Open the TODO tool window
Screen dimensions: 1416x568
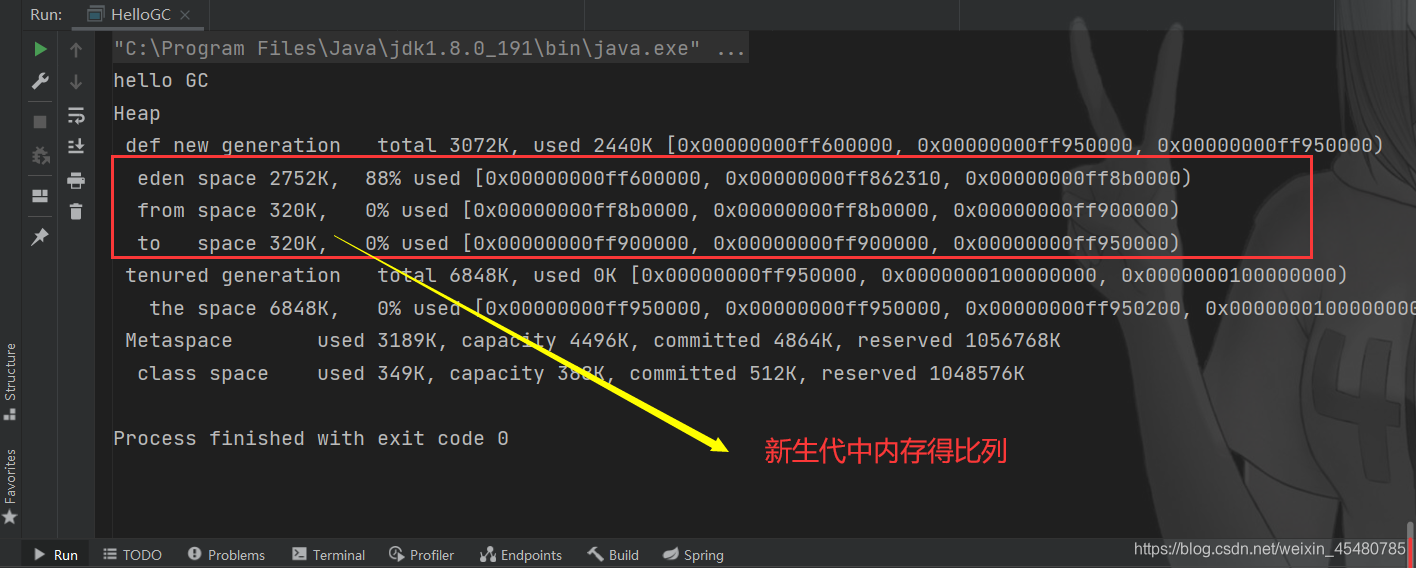(x=131, y=554)
